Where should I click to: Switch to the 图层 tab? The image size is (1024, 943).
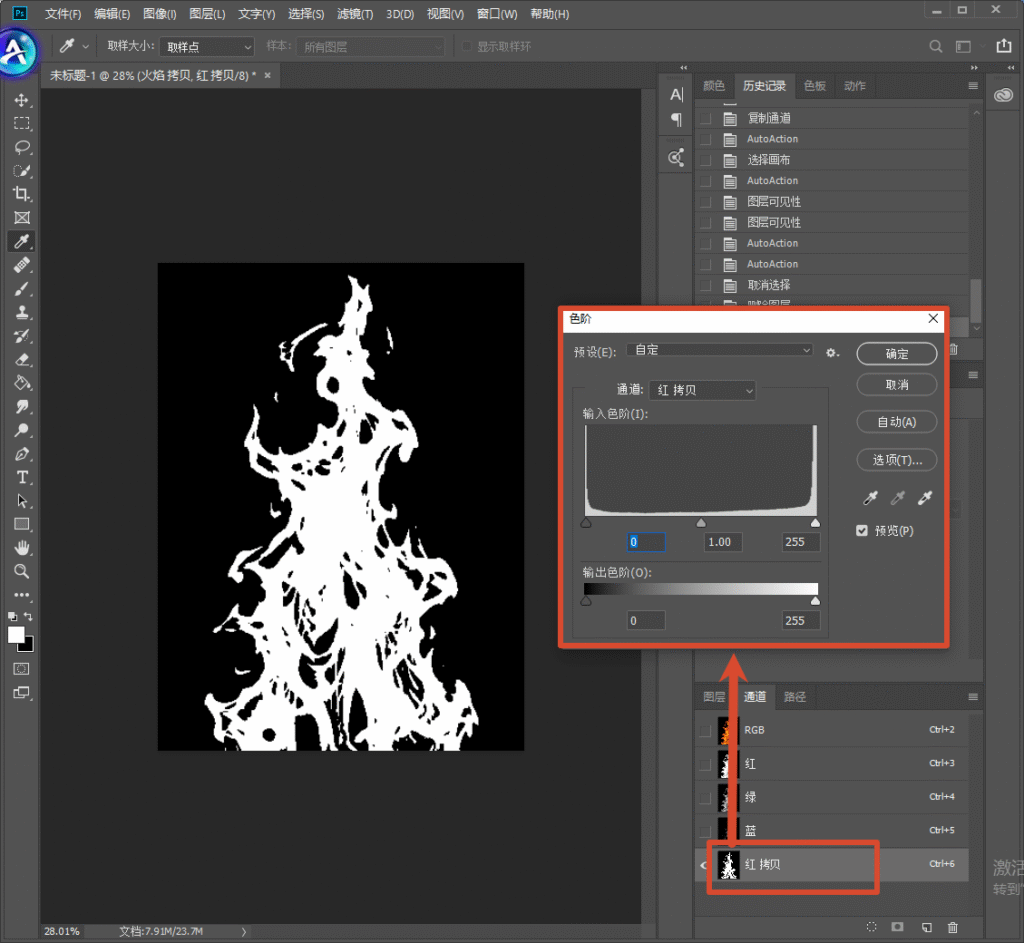tap(714, 697)
